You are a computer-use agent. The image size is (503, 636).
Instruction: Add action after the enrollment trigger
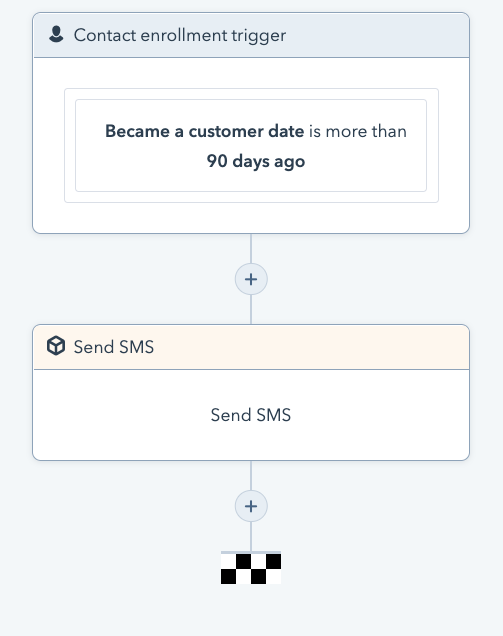tap(251, 279)
